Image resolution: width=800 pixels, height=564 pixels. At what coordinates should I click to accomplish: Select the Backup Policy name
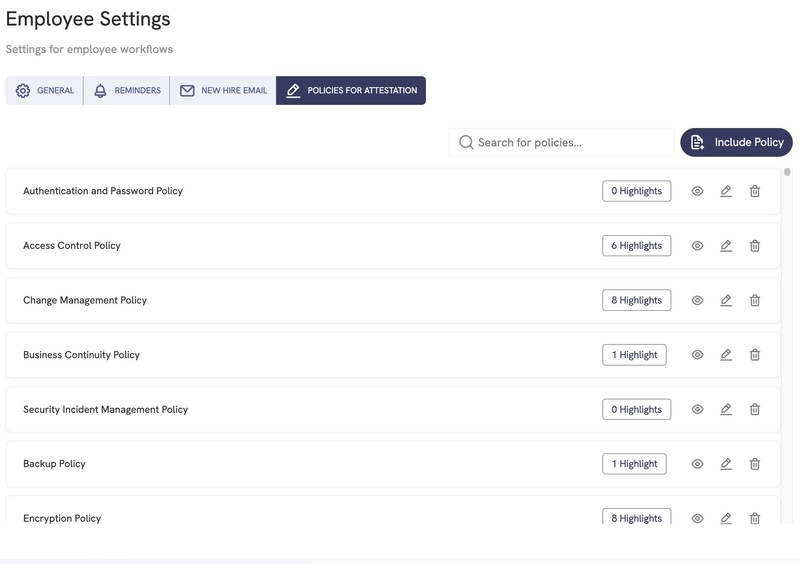coord(54,464)
